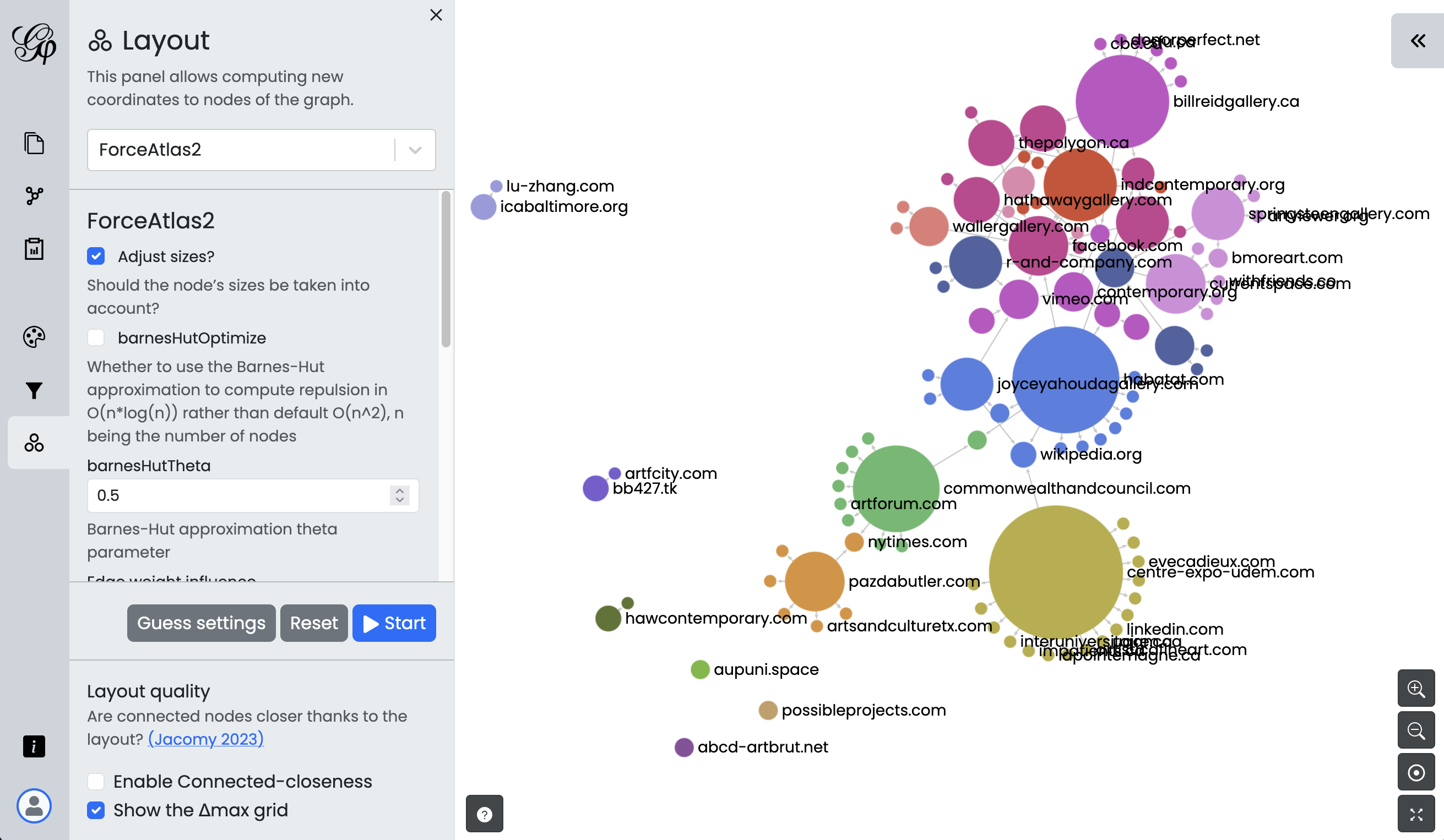Open the statistics clipboard icon
Image resolution: width=1444 pixels, height=840 pixels.
point(34,249)
